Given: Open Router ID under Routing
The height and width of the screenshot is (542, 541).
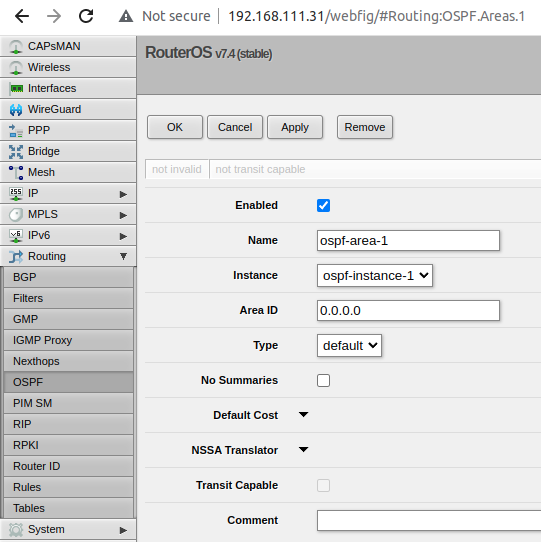Looking at the screenshot, I should pos(68,466).
